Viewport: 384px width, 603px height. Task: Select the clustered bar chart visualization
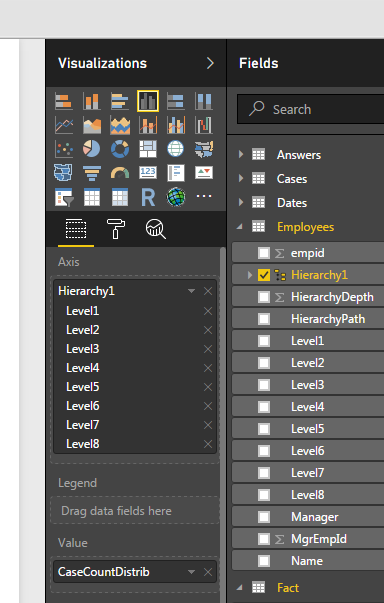(120, 101)
